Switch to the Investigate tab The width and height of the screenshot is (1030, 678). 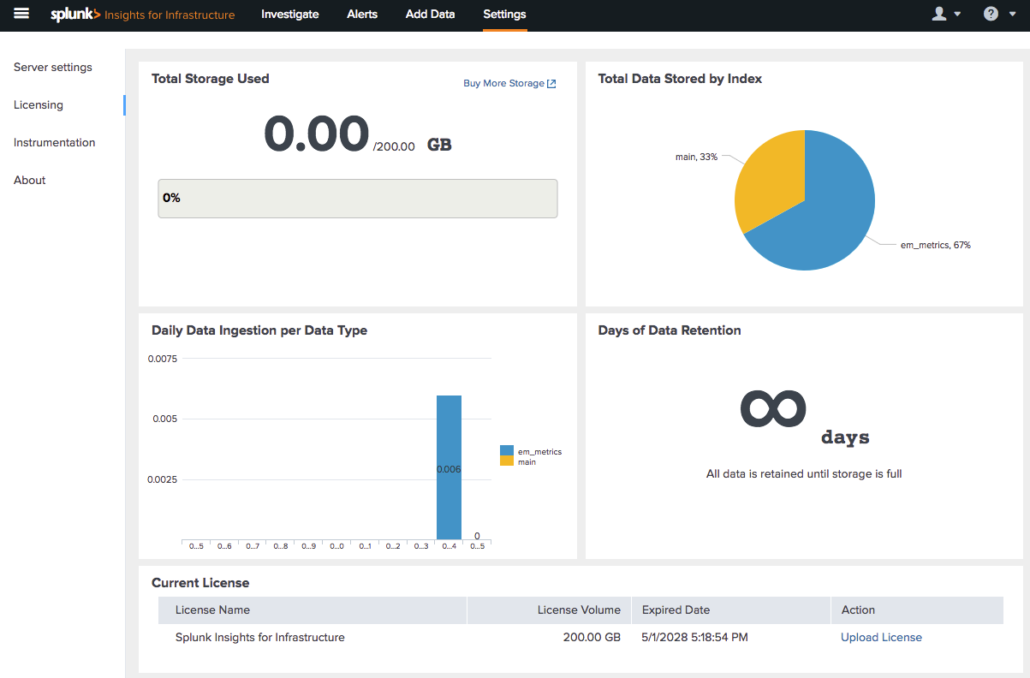click(x=290, y=15)
